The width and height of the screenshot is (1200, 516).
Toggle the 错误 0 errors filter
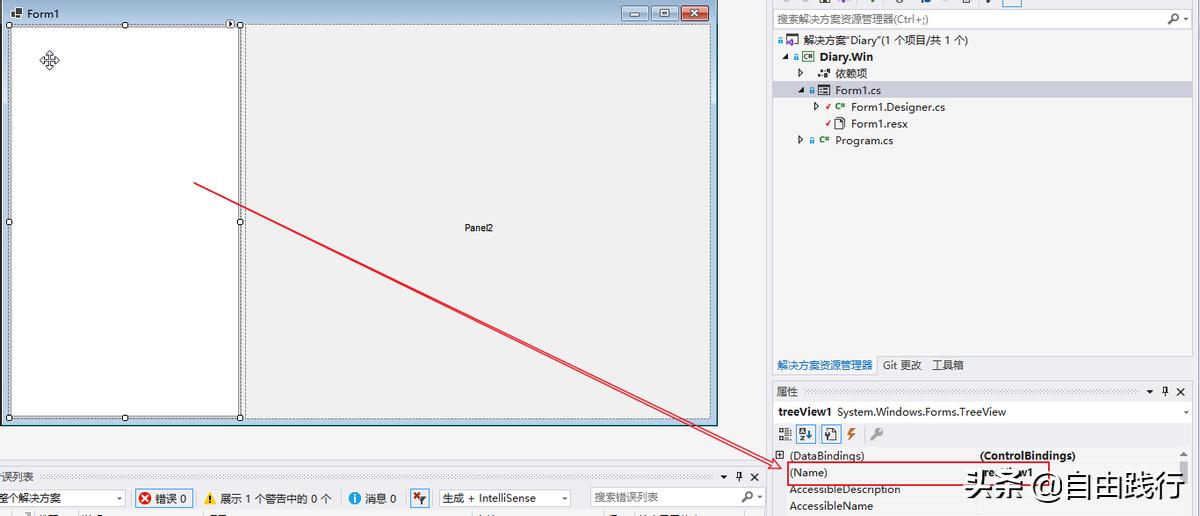163,498
